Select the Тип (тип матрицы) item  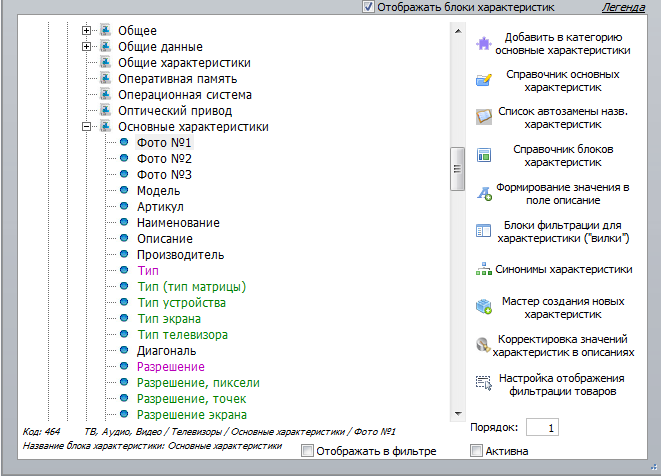point(191,287)
